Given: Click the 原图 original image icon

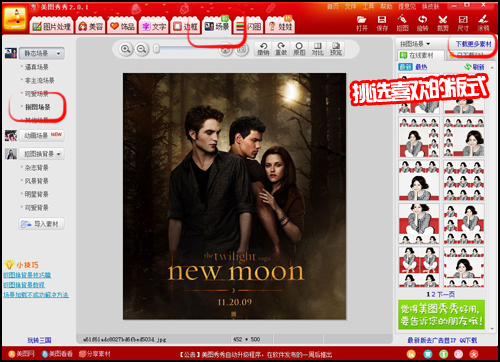Looking at the screenshot, I should (299, 49).
